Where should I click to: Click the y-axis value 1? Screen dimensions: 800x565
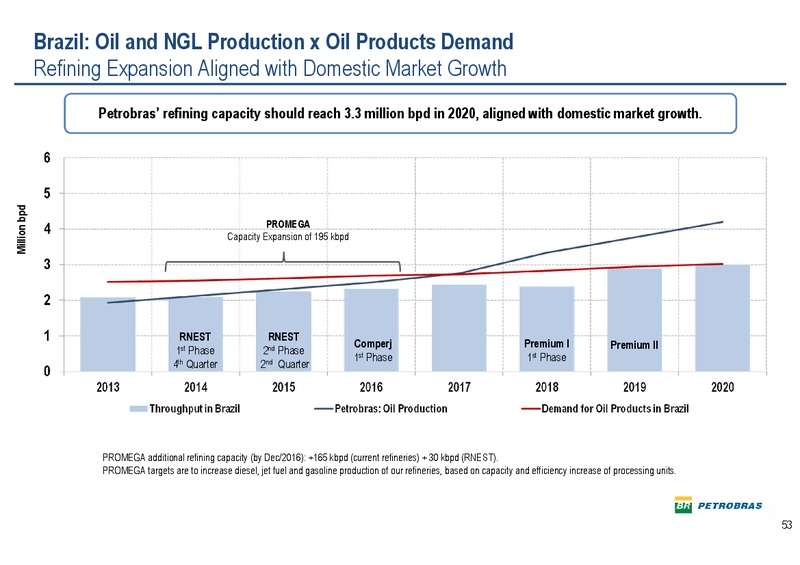[x=47, y=336]
